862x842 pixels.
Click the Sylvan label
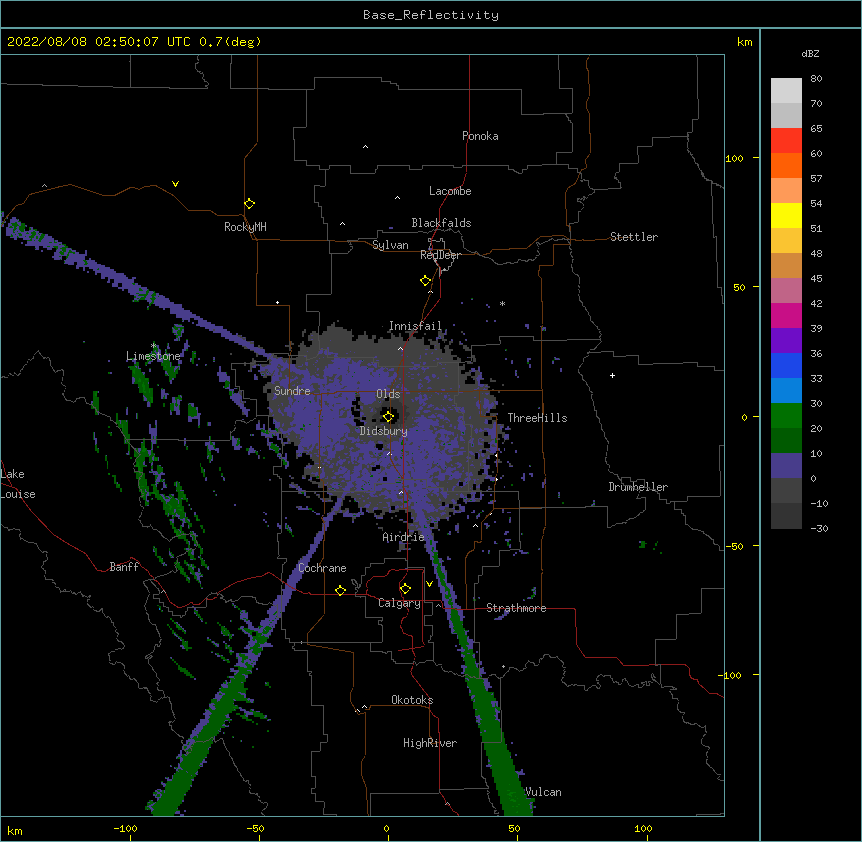pos(390,245)
